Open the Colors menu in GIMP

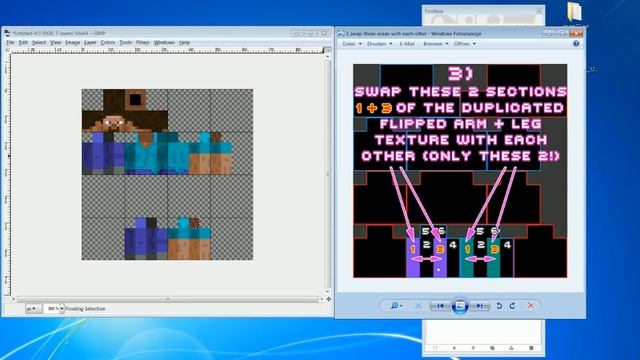pos(108,42)
